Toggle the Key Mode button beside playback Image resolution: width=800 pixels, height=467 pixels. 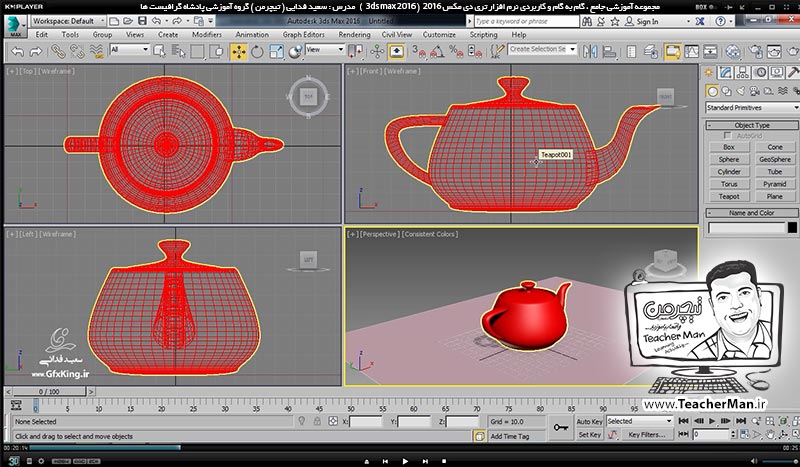click(x=684, y=434)
